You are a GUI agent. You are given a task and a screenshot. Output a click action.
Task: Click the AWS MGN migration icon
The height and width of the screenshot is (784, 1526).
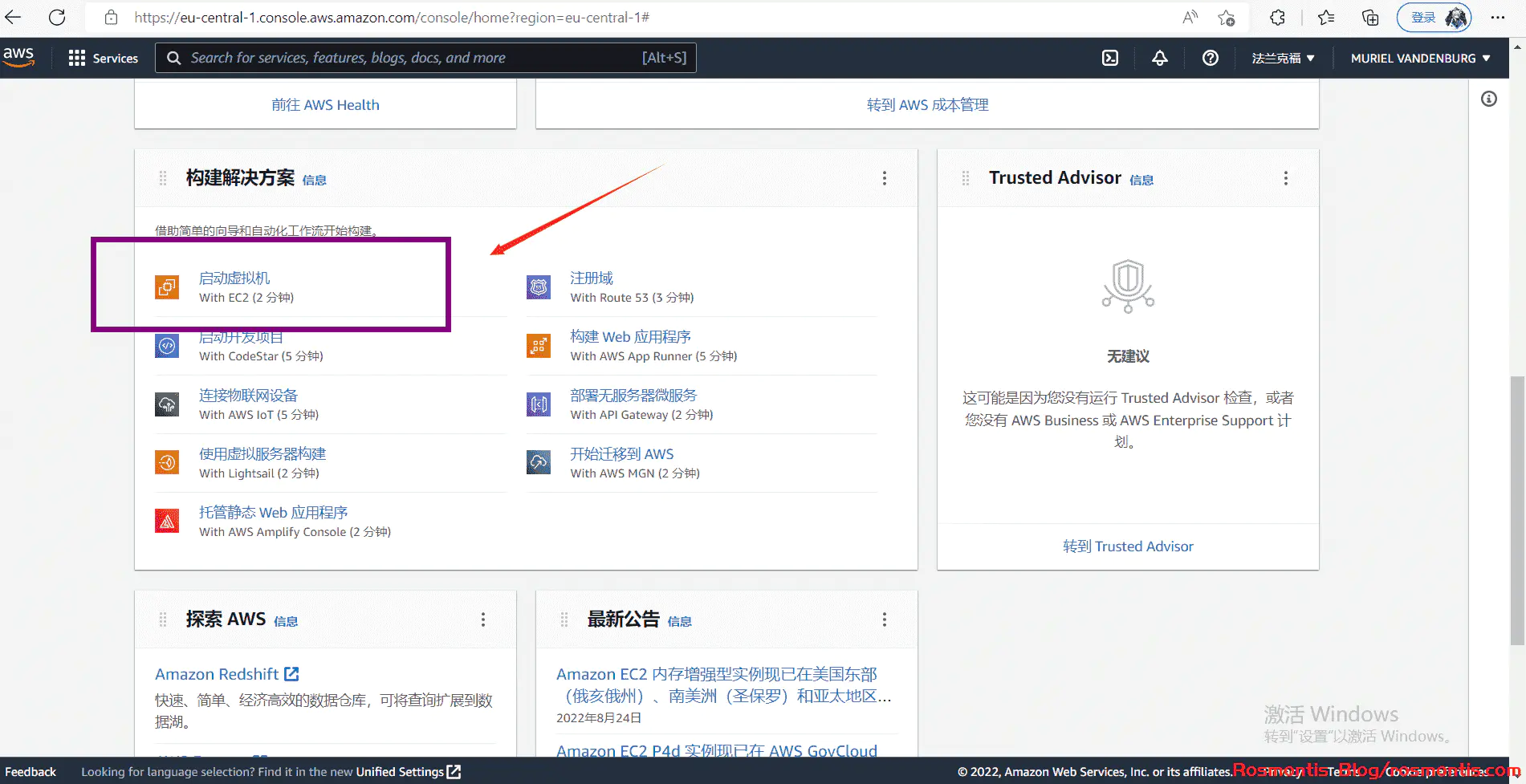[x=539, y=463]
